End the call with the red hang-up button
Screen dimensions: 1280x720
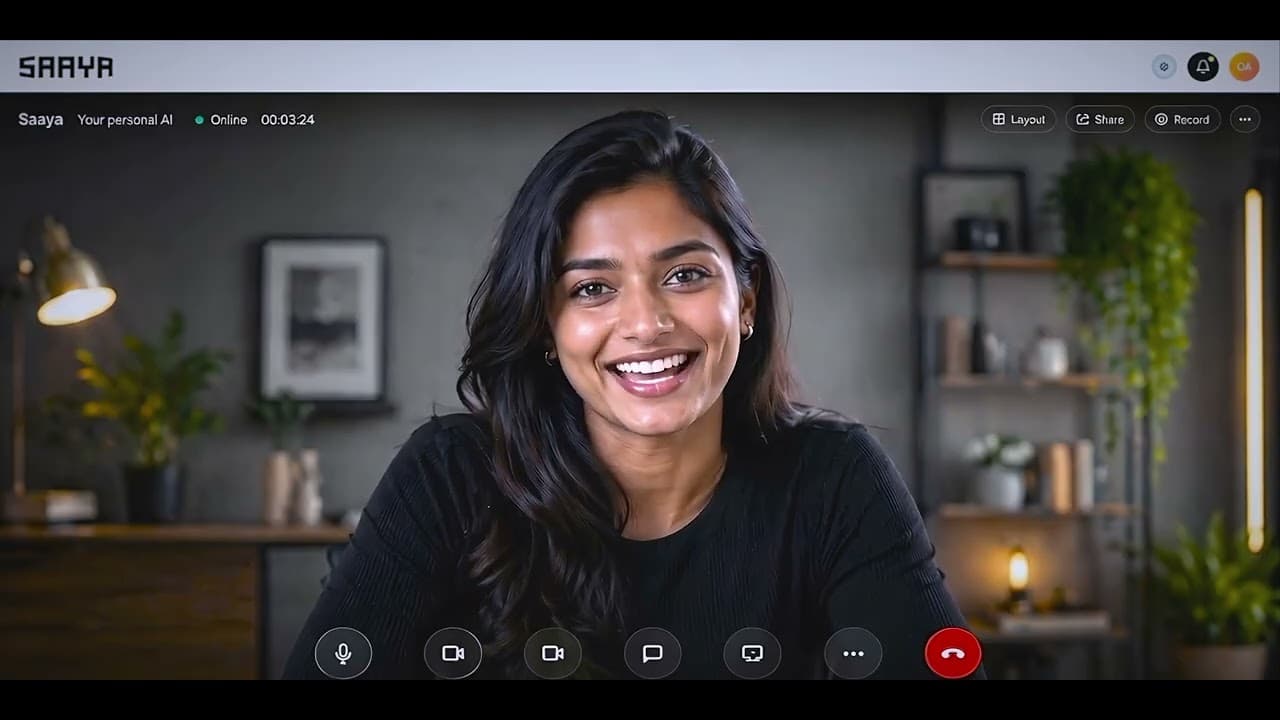[x=953, y=653]
